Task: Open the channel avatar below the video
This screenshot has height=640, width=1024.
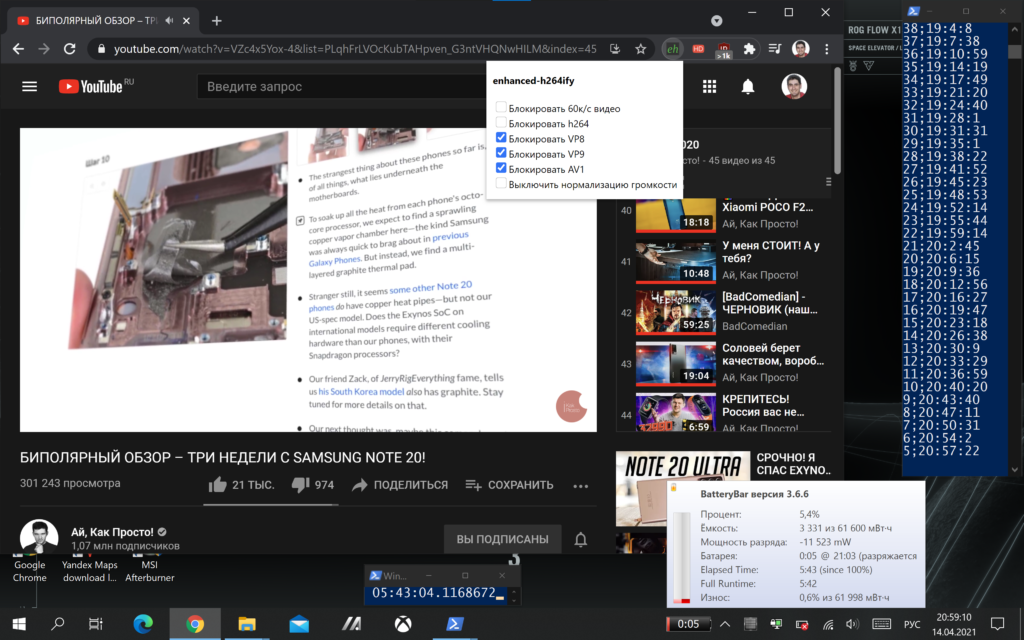Action: pos(39,537)
